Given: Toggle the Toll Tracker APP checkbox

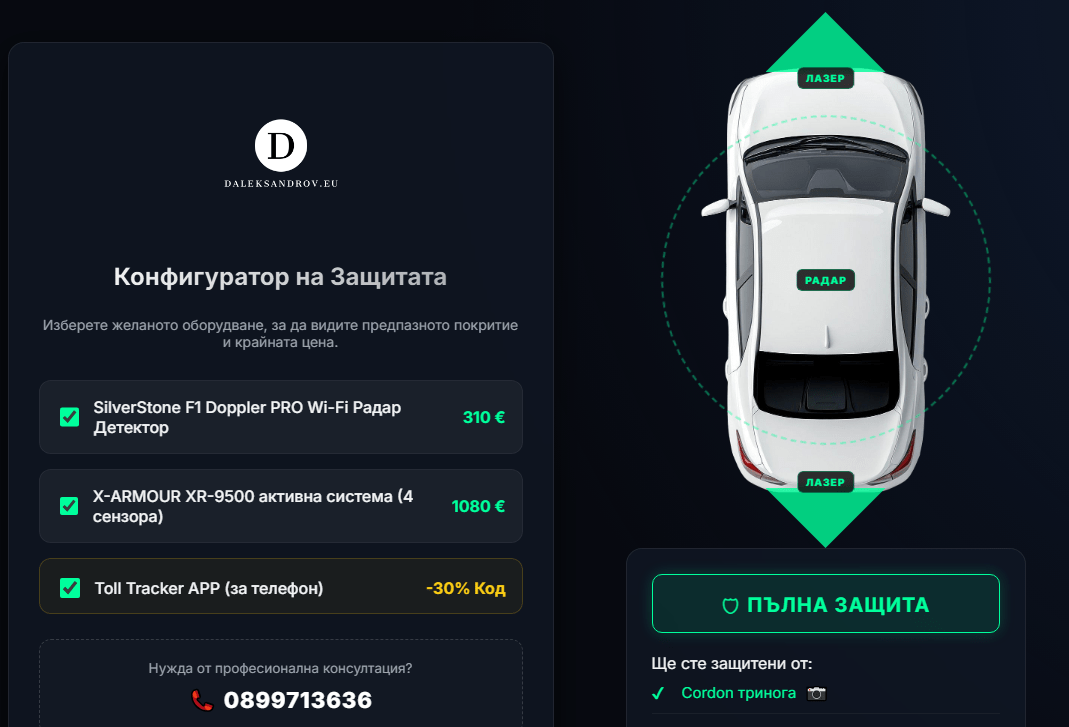Looking at the screenshot, I should click(x=70, y=588).
